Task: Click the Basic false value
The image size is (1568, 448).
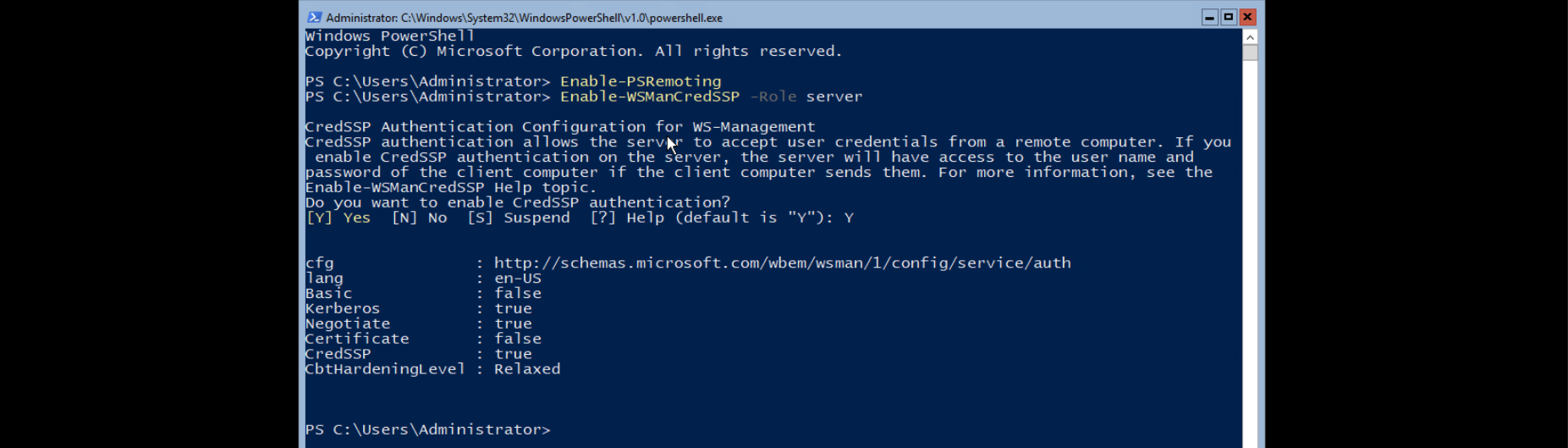Action: pos(518,294)
